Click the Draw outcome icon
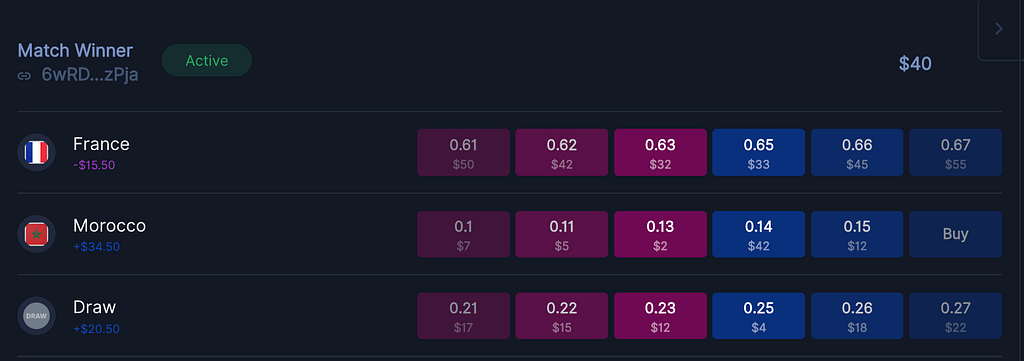This screenshot has height=361, width=1024. [x=37, y=316]
